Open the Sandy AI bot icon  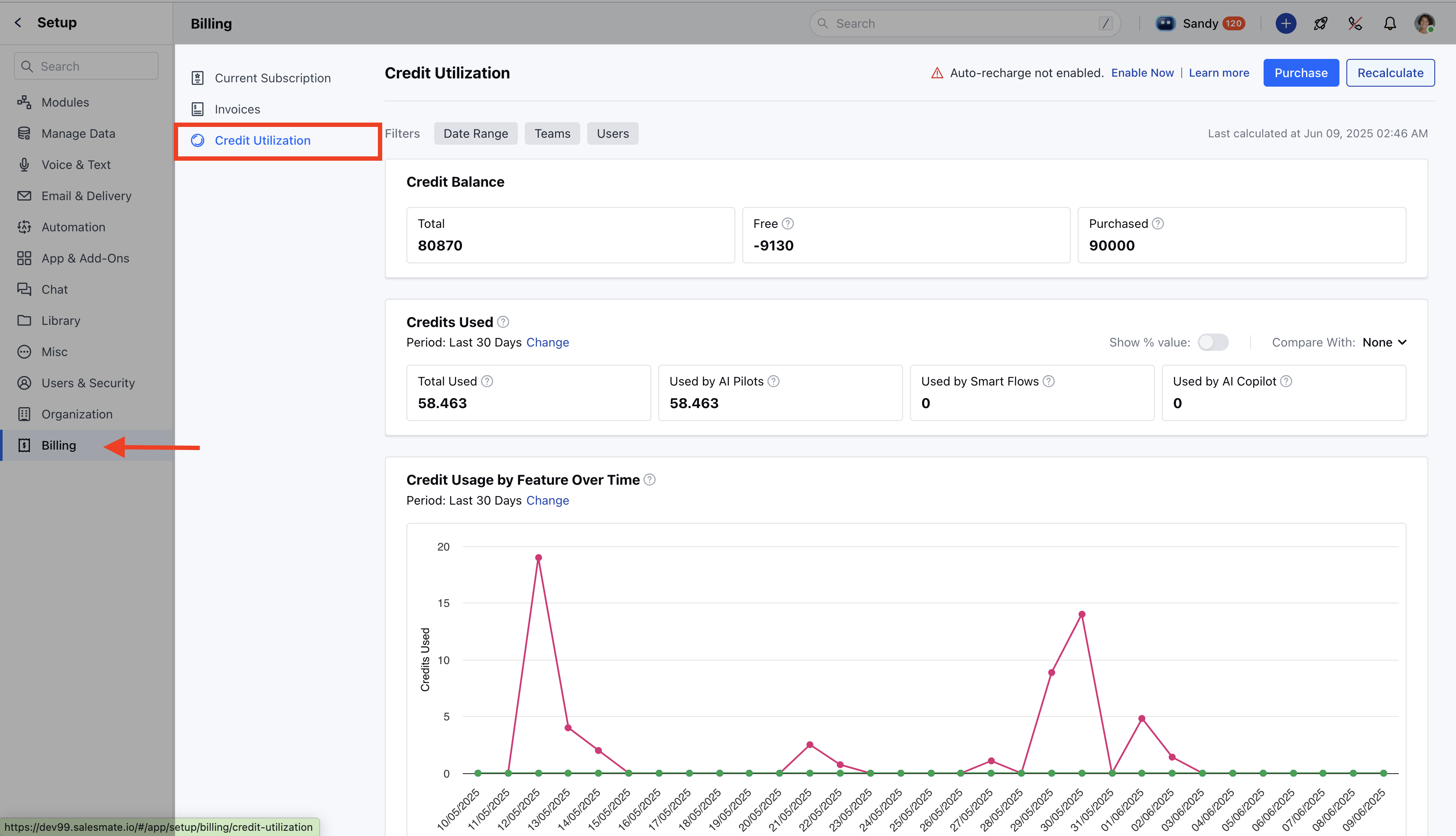[1165, 23]
